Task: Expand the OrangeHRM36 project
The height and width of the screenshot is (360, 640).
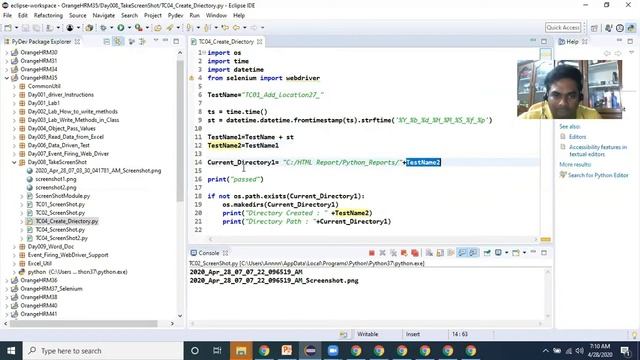Action: 7,280
